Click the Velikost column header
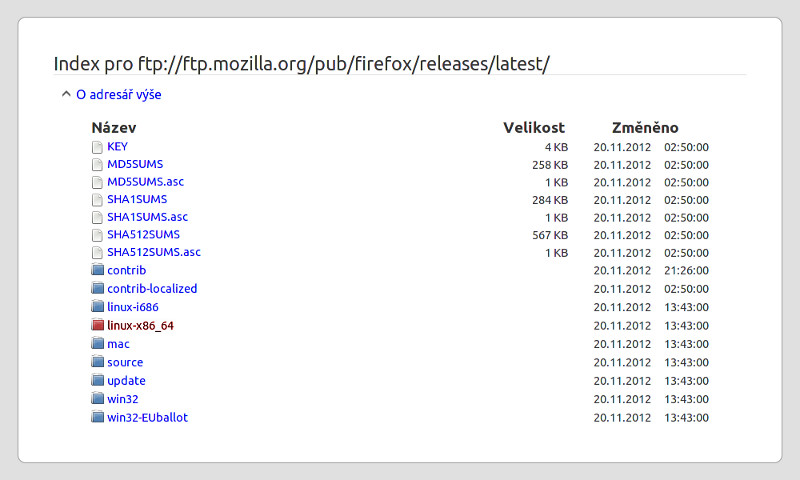The width and height of the screenshot is (800, 480). click(534, 128)
